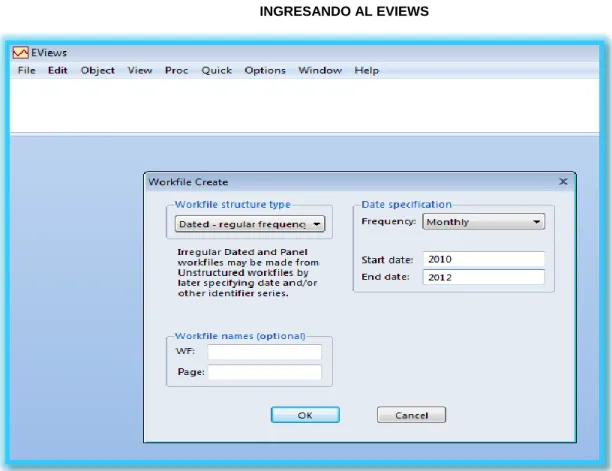Click the 'Workfile Create' dialog title
Screen dimensions: 612x471
click(188, 182)
